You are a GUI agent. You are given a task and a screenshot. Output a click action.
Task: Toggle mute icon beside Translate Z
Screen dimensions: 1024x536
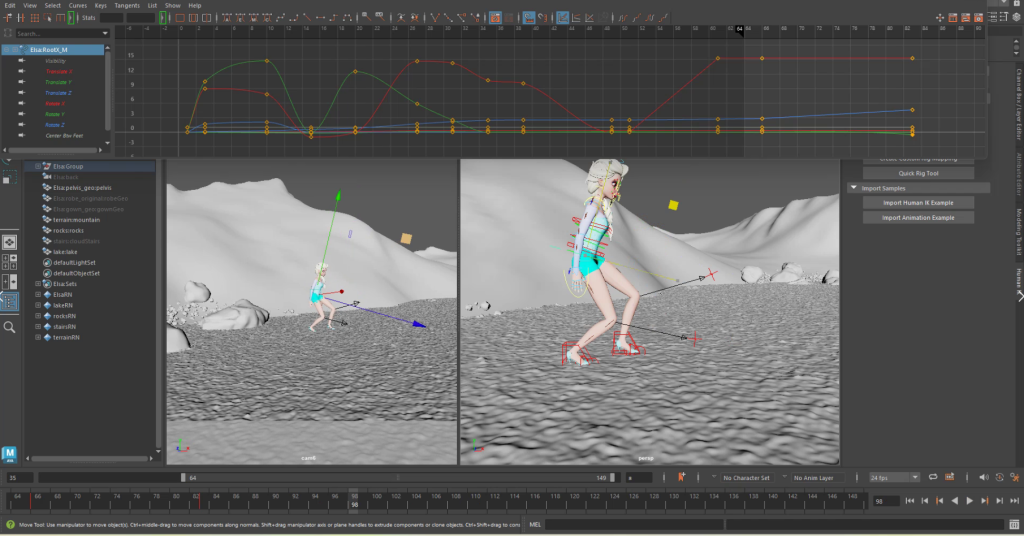(x=22, y=93)
